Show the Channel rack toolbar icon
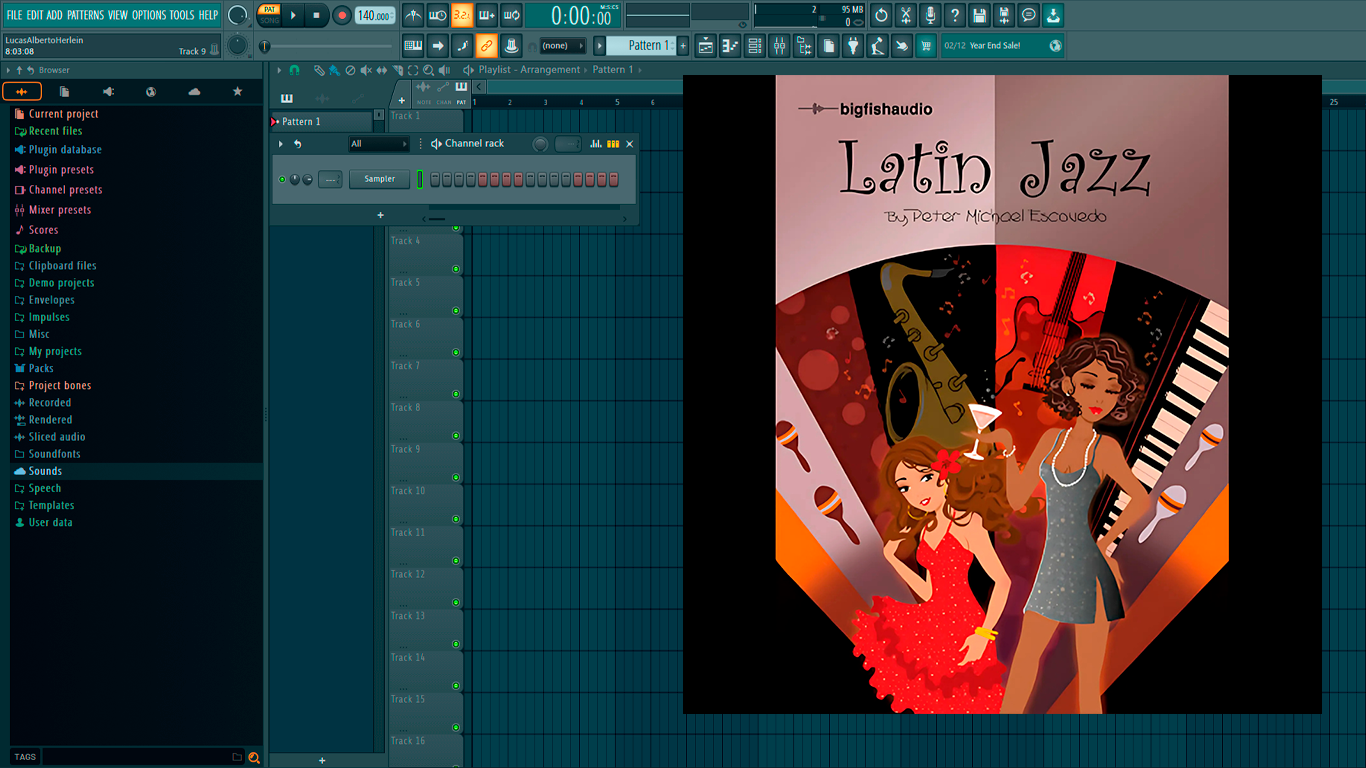The width and height of the screenshot is (1366, 768). pyautogui.click(x=755, y=45)
